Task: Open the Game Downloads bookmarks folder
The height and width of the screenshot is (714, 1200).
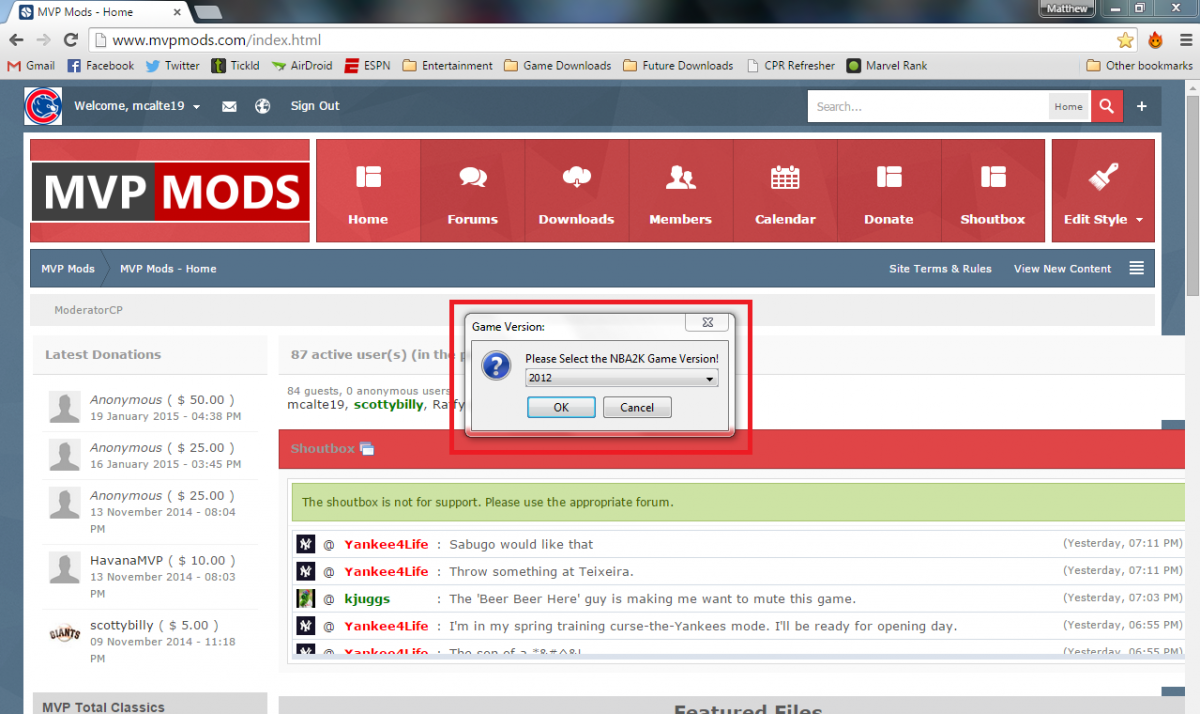Action: pyautogui.click(x=557, y=66)
